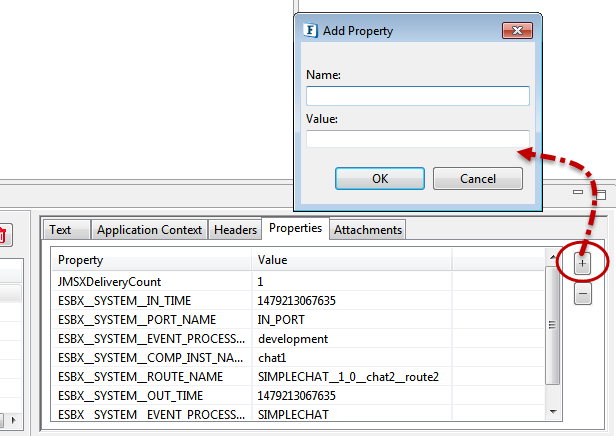This screenshot has height=436, width=616.
Task: Select the JMSXDeliveryCount row
Action: pos(150,282)
